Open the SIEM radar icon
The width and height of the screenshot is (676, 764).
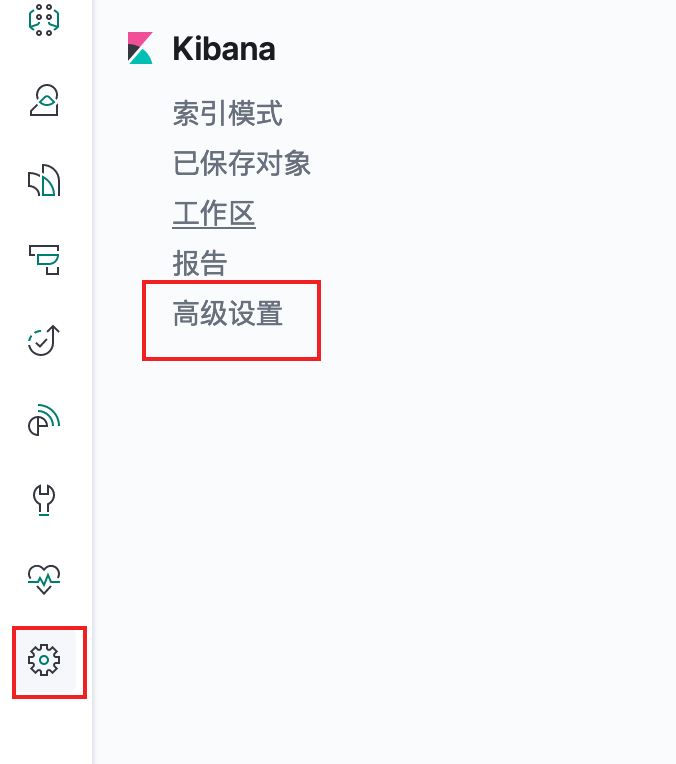[44, 420]
